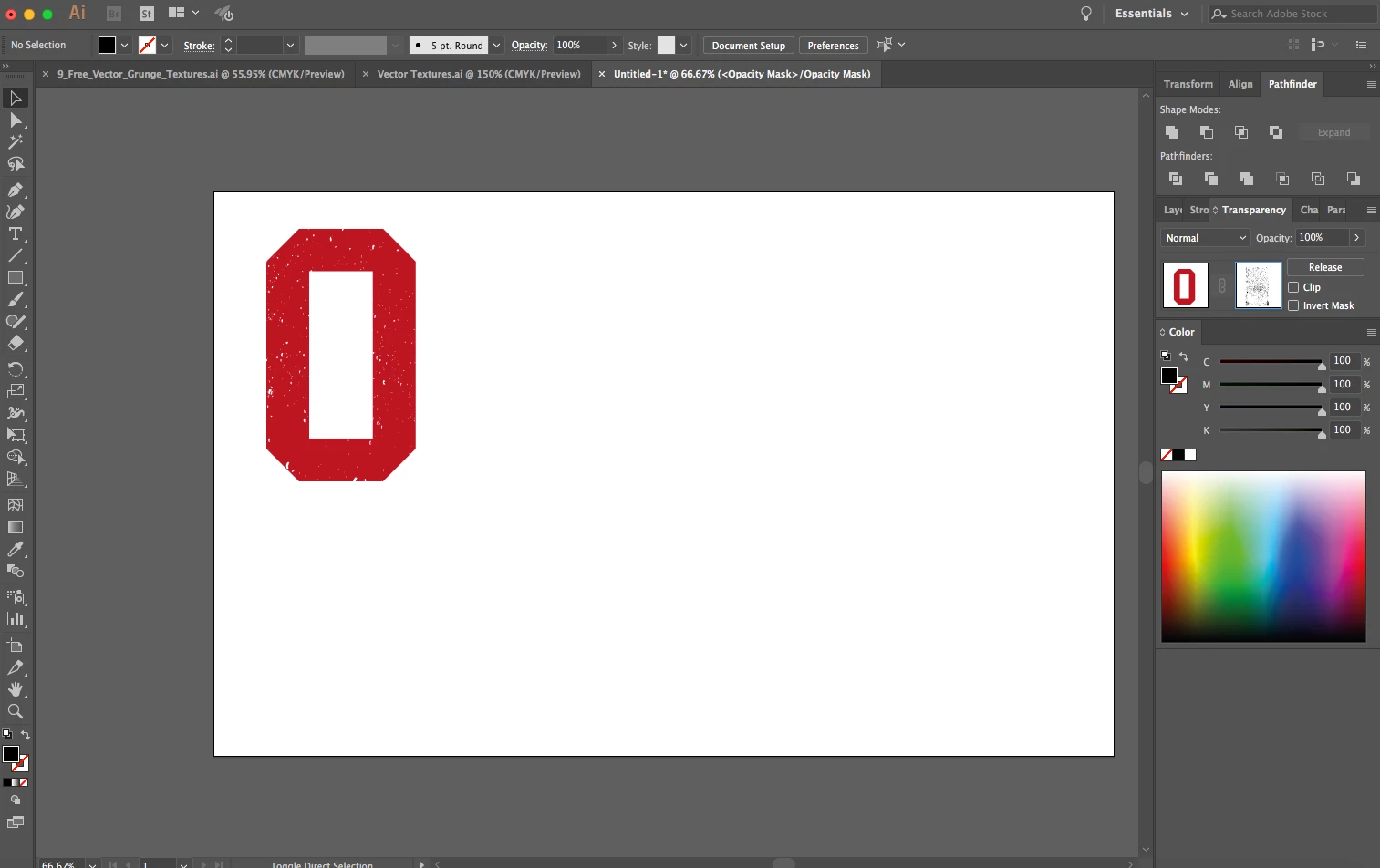
Task: Click the Exclude shape mode icon
Action: [1276, 132]
